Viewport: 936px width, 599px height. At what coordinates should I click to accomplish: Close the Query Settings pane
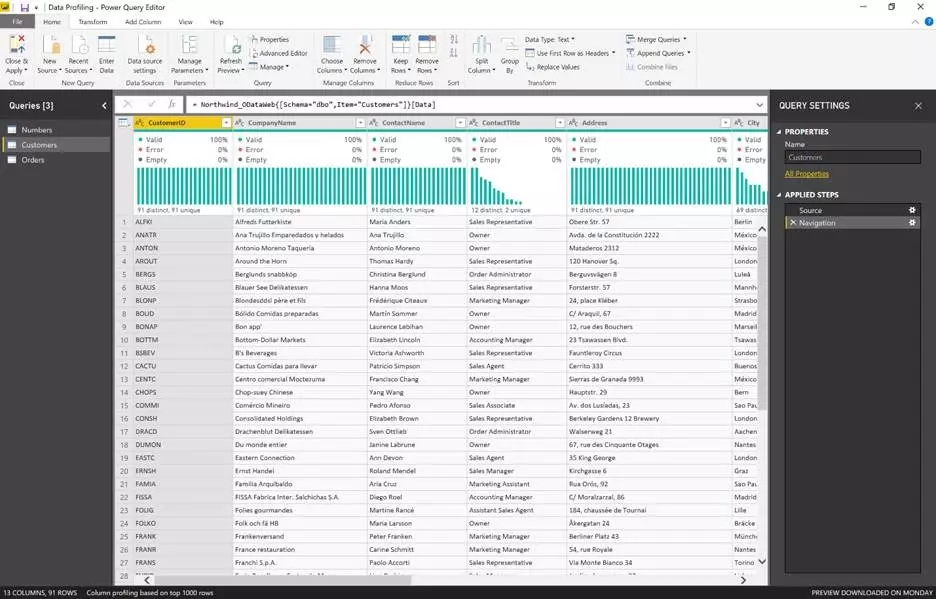click(x=918, y=106)
